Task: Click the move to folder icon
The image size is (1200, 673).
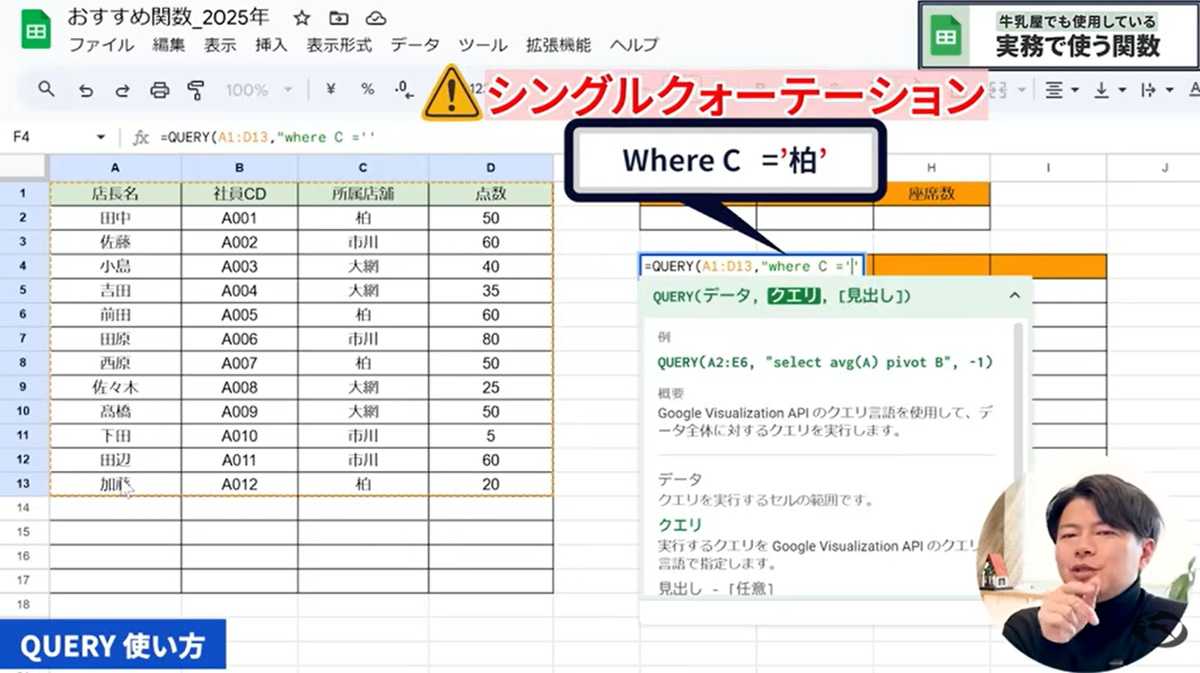Action: [x=339, y=19]
